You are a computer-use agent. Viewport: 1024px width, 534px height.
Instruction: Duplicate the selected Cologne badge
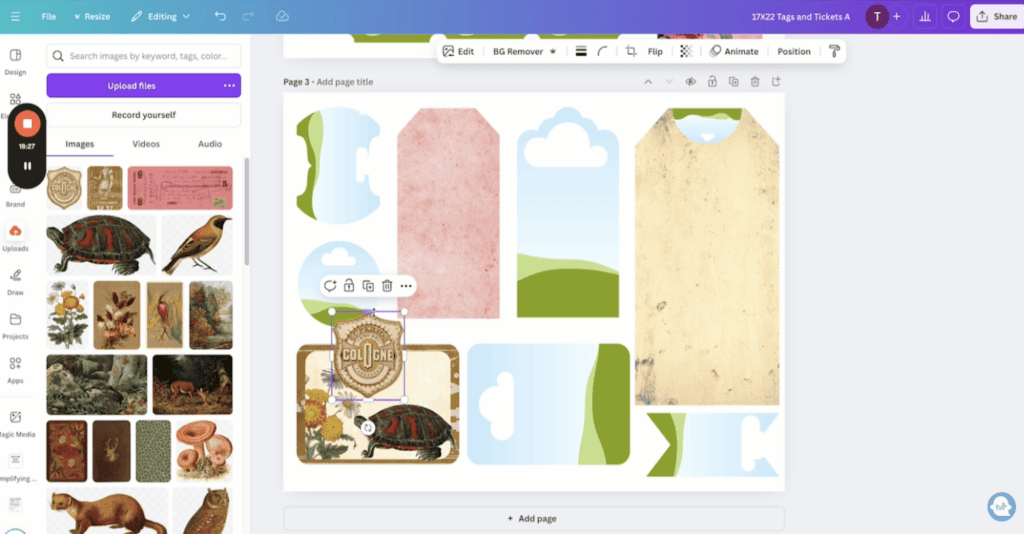click(368, 286)
